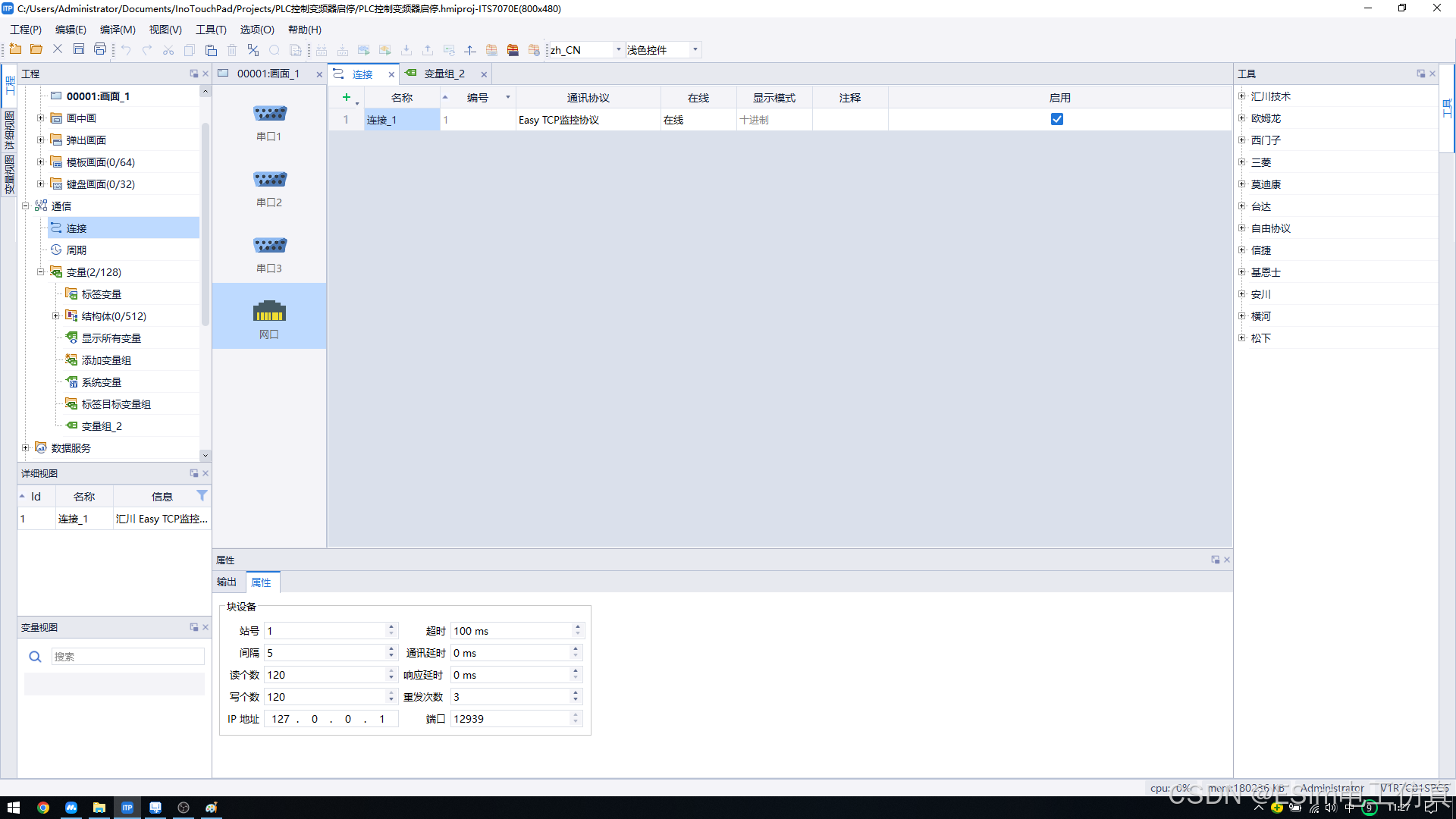Open the zh_CN language dropdown
The width and height of the screenshot is (1456, 819).
point(618,50)
